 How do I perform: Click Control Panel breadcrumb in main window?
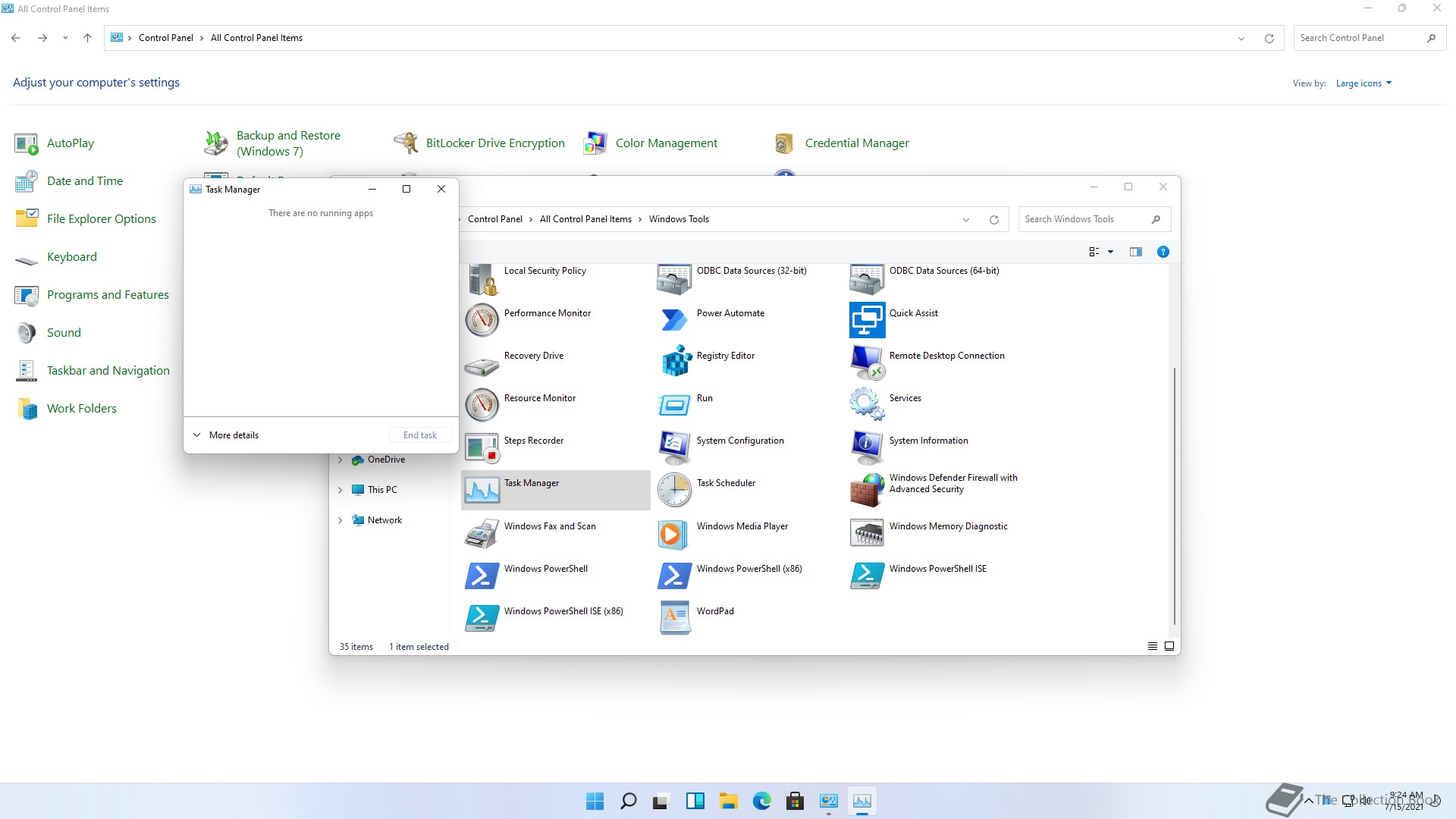(166, 38)
